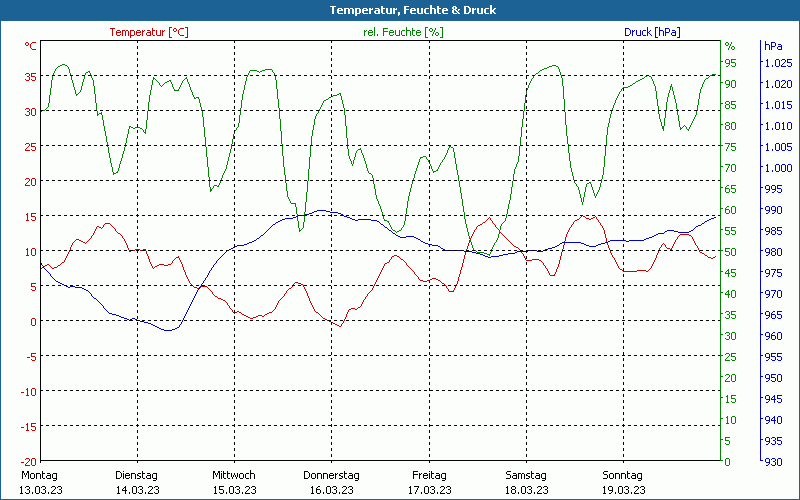The width and height of the screenshot is (800, 500).
Task: Click the 'Dienstag' day label
Action: coord(136,476)
